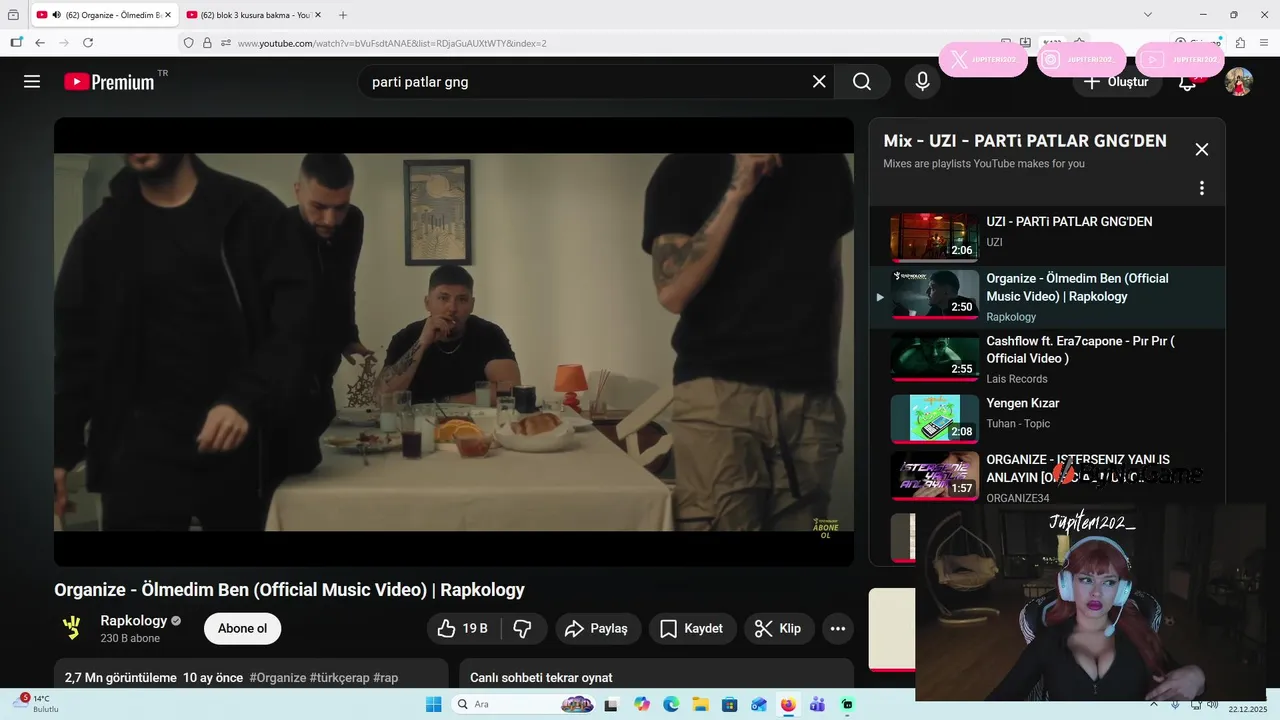Viewport: 1280px width, 720px height.
Task: Select the Organize - Ölmedim Ben browser tab
Action: point(105,15)
